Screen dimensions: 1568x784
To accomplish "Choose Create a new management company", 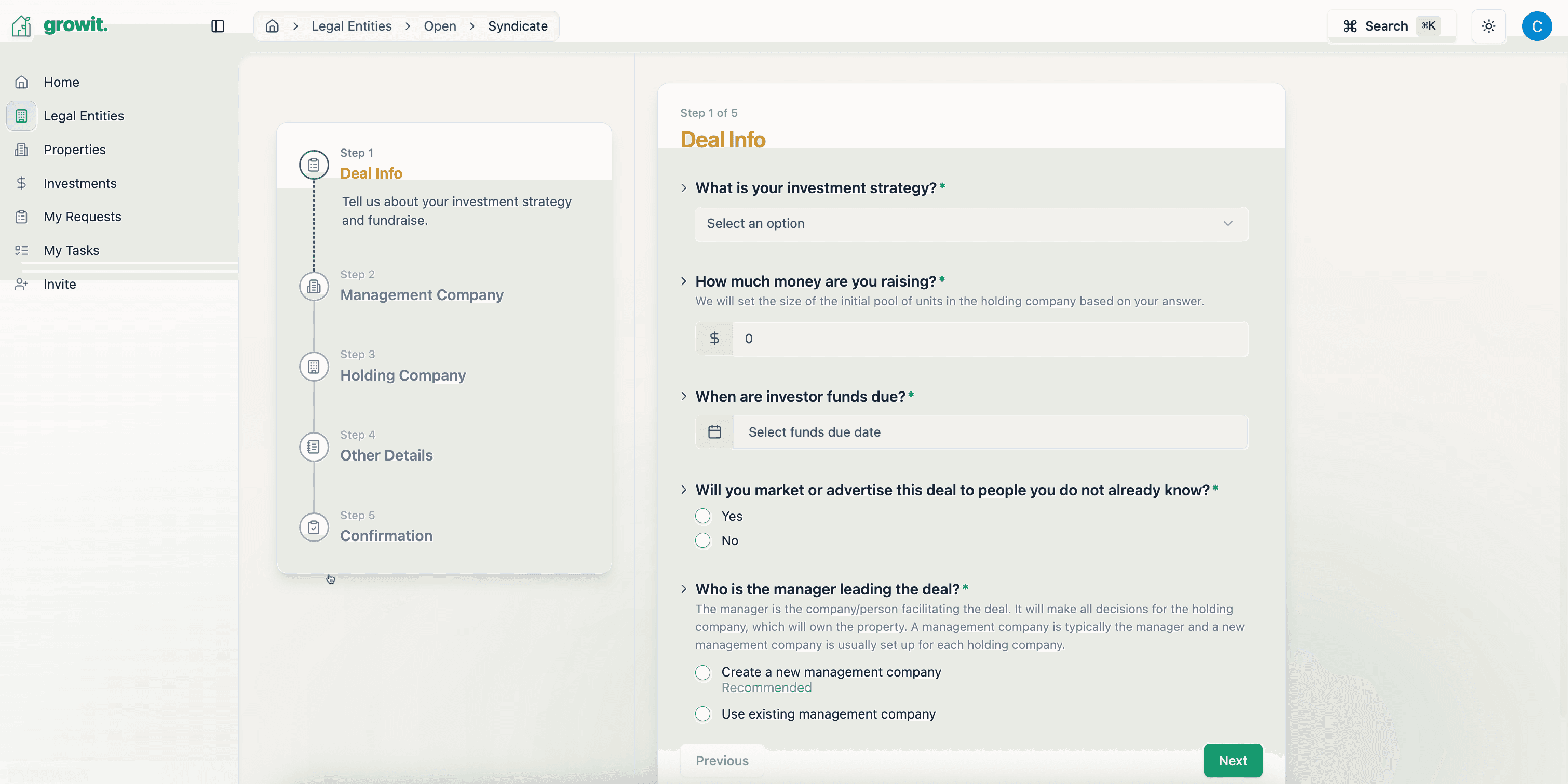I will click(702, 672).
